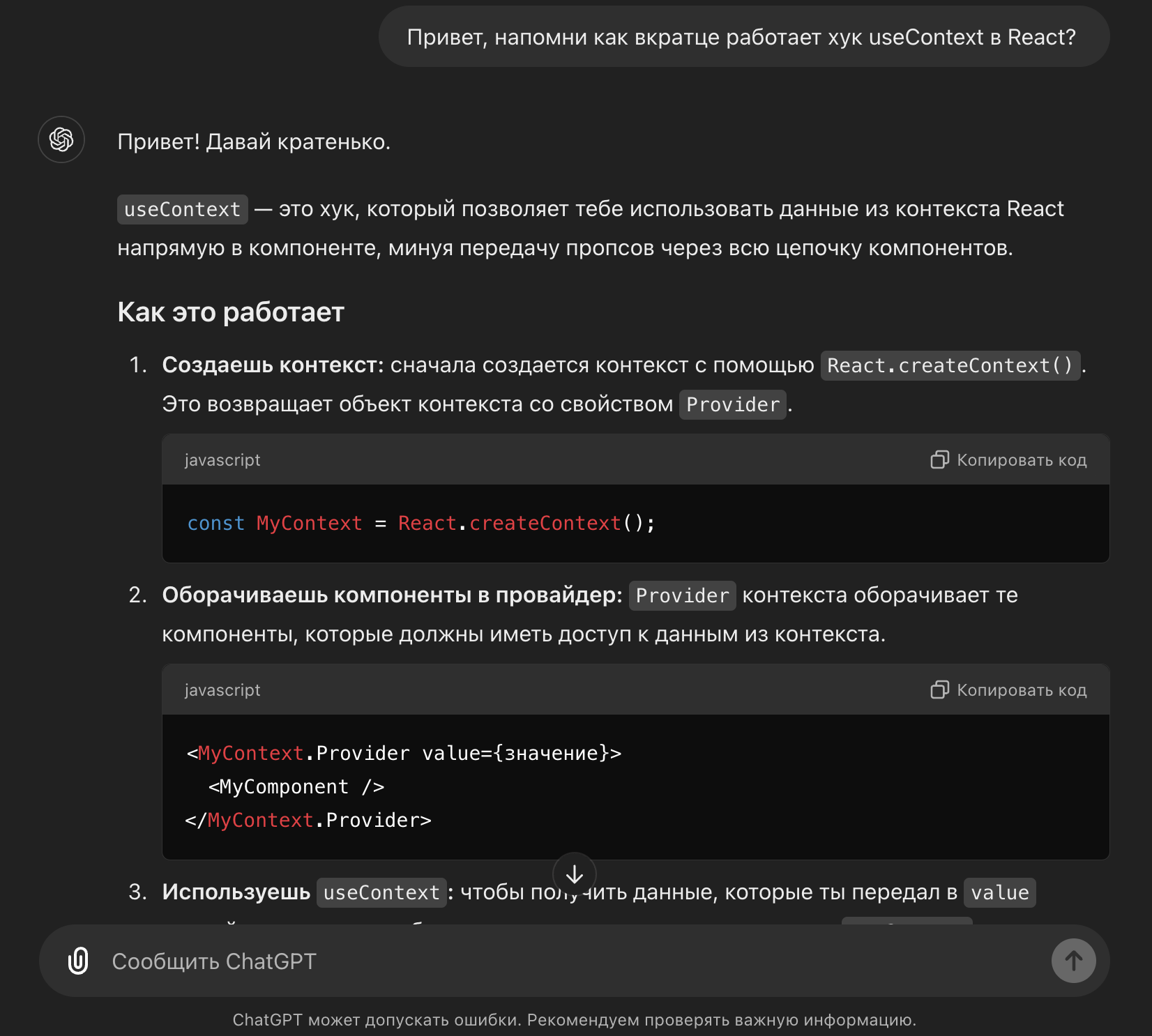Image resolution: width=1152 pixels, height=1036 pixels.
Task: Select the 'javascript' label on first code block
Action: pos(222,459)
